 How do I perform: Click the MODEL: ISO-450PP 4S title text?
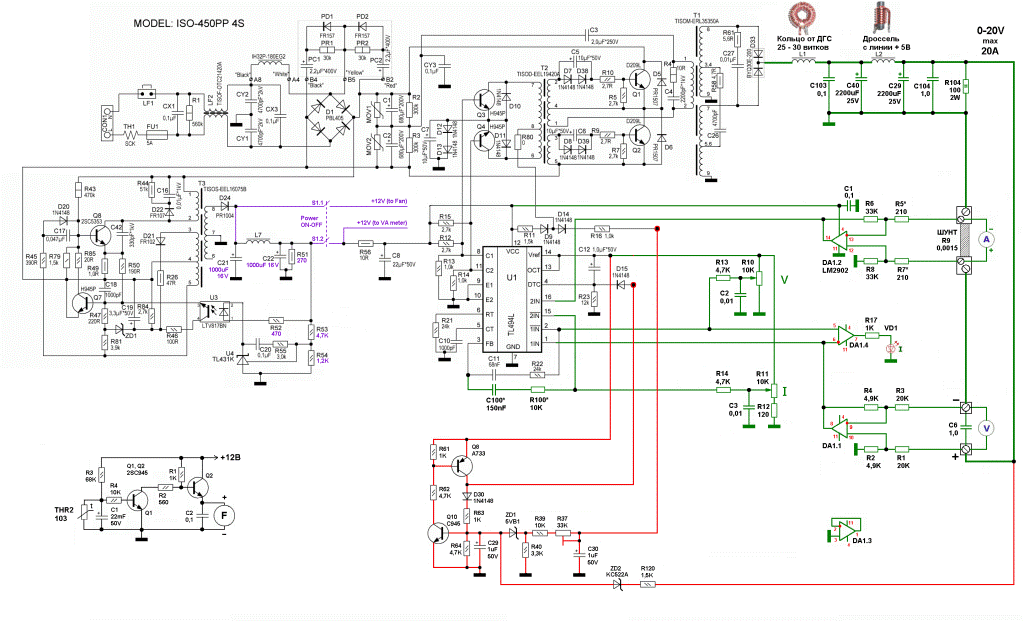pyautogui.click(x=189, y=23)
